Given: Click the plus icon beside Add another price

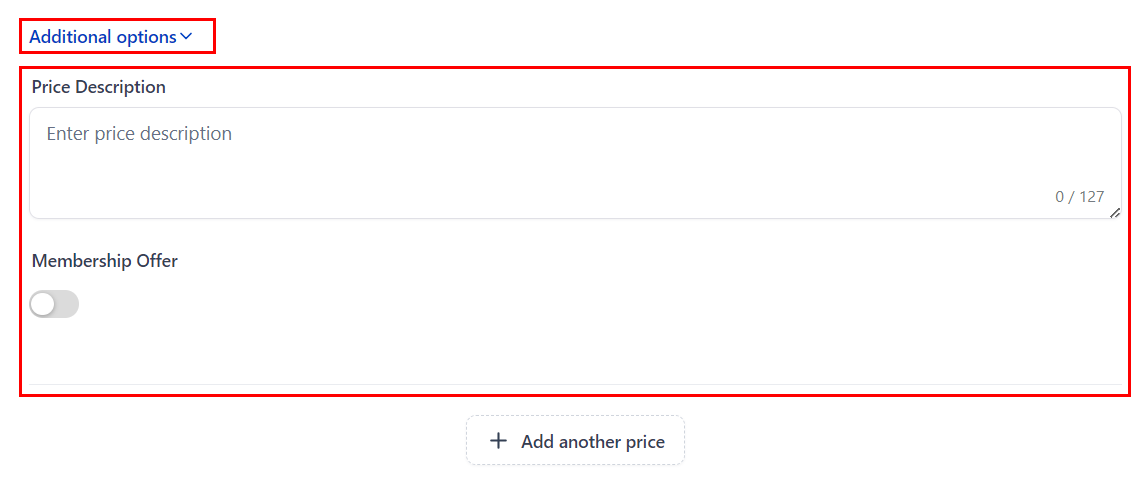Looking at the screenshot, I should pyautogui.click(x=498, y=441).
